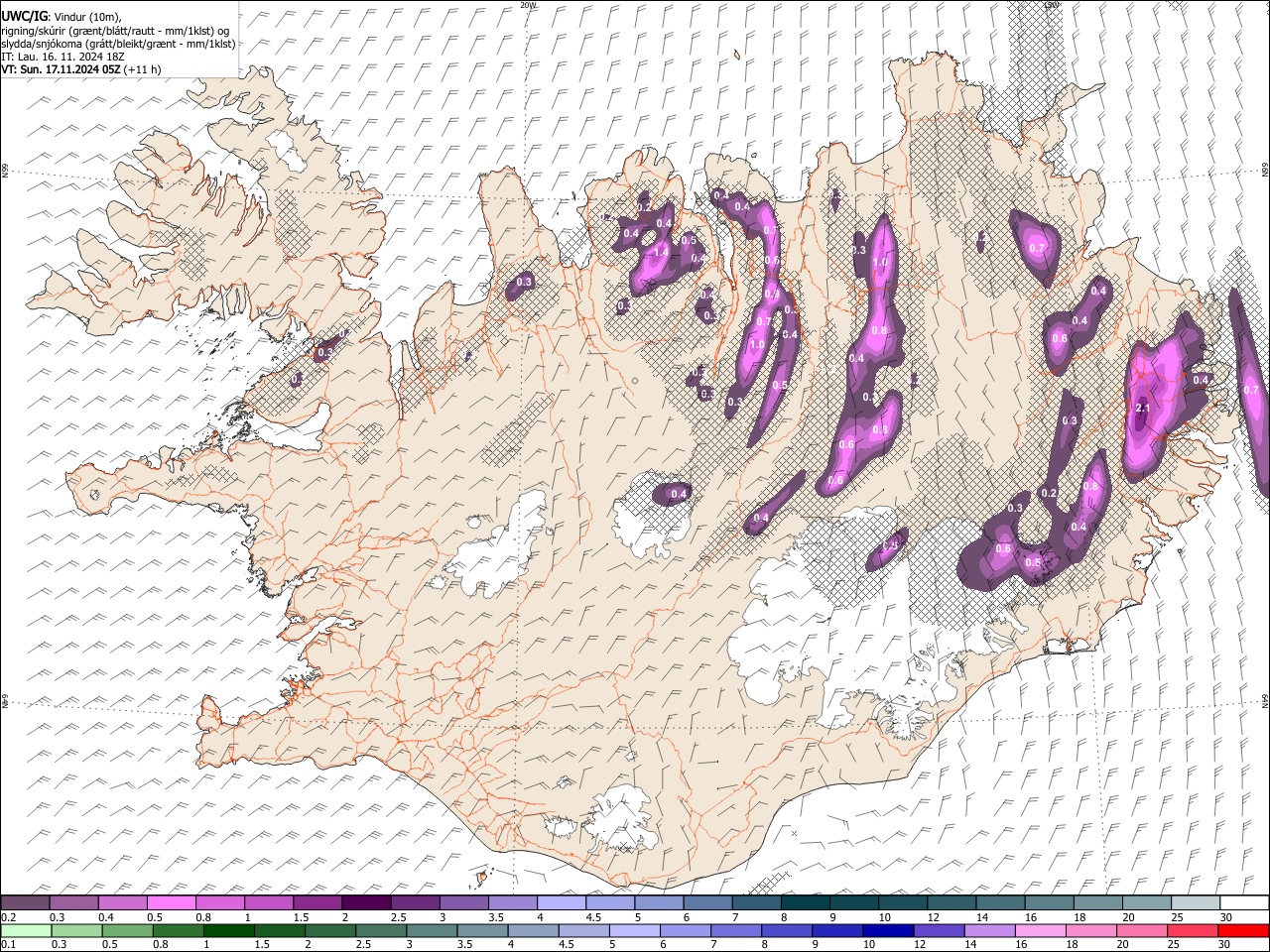Pick upper-scale swatch starting at 0.2
The height and width of the screenshot is (952, 1270).
coord(25,903)
